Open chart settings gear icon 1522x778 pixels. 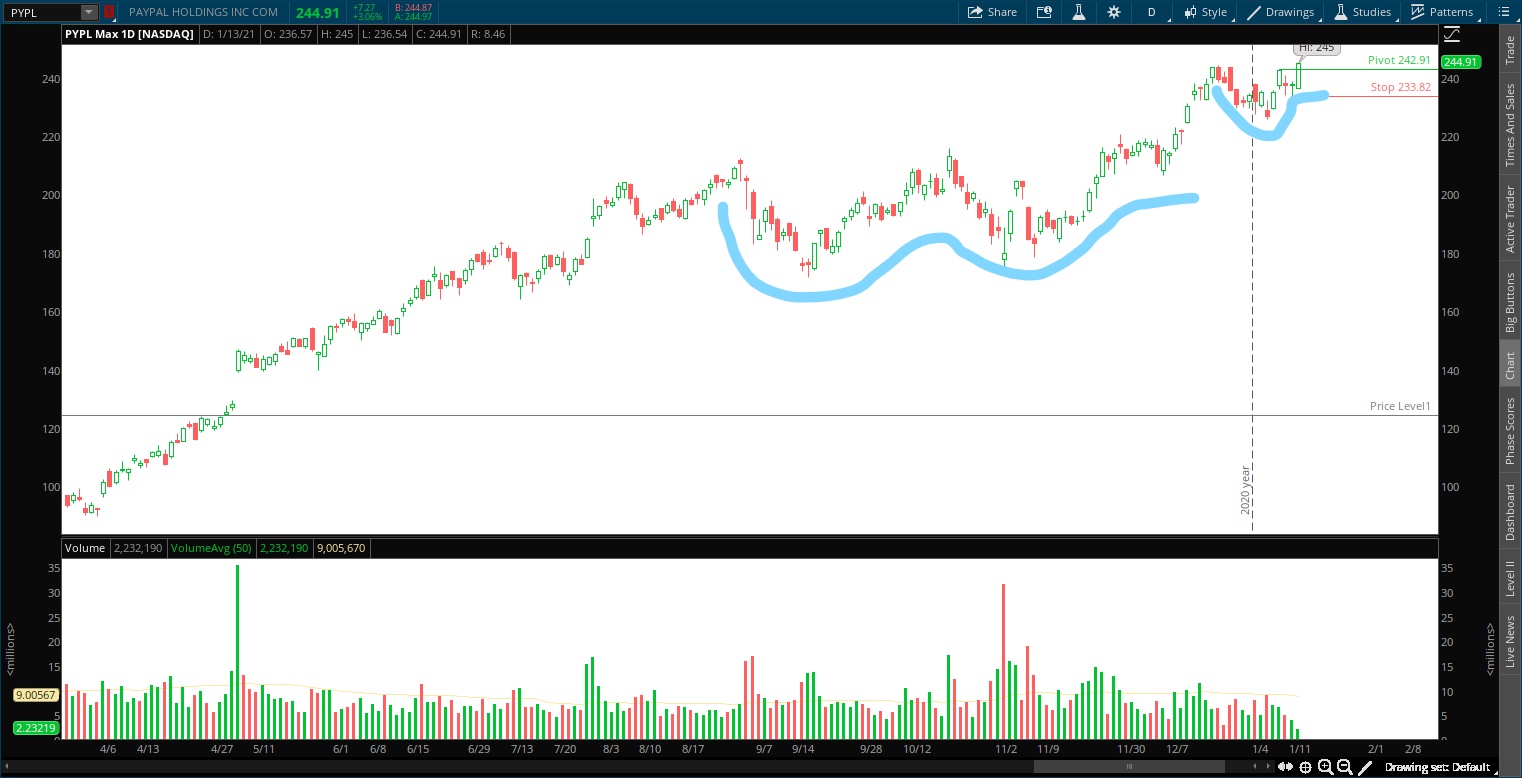[1114, 12]
